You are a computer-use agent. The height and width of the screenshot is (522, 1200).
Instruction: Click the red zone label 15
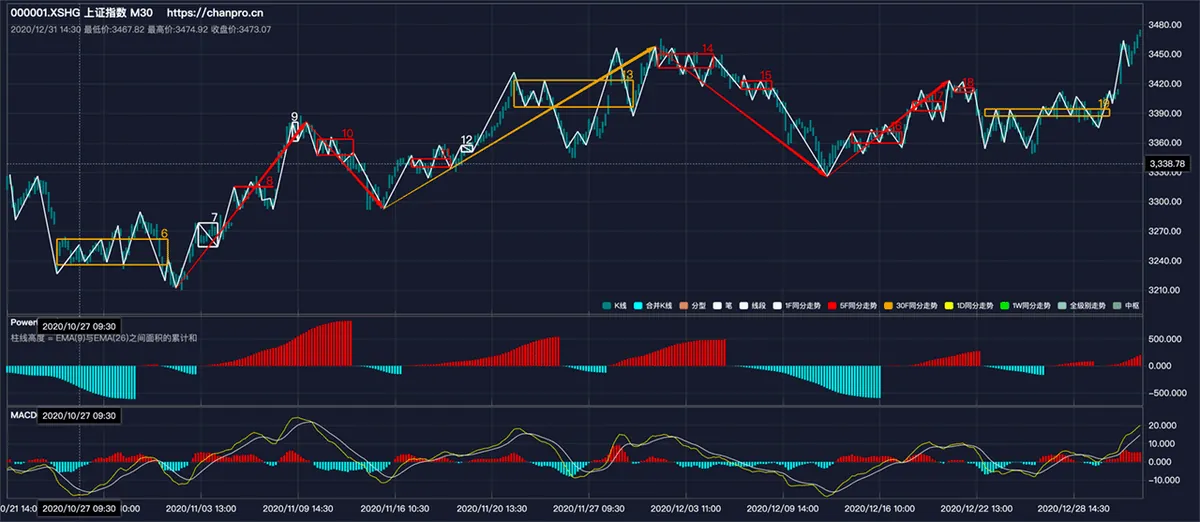(765, 75)
